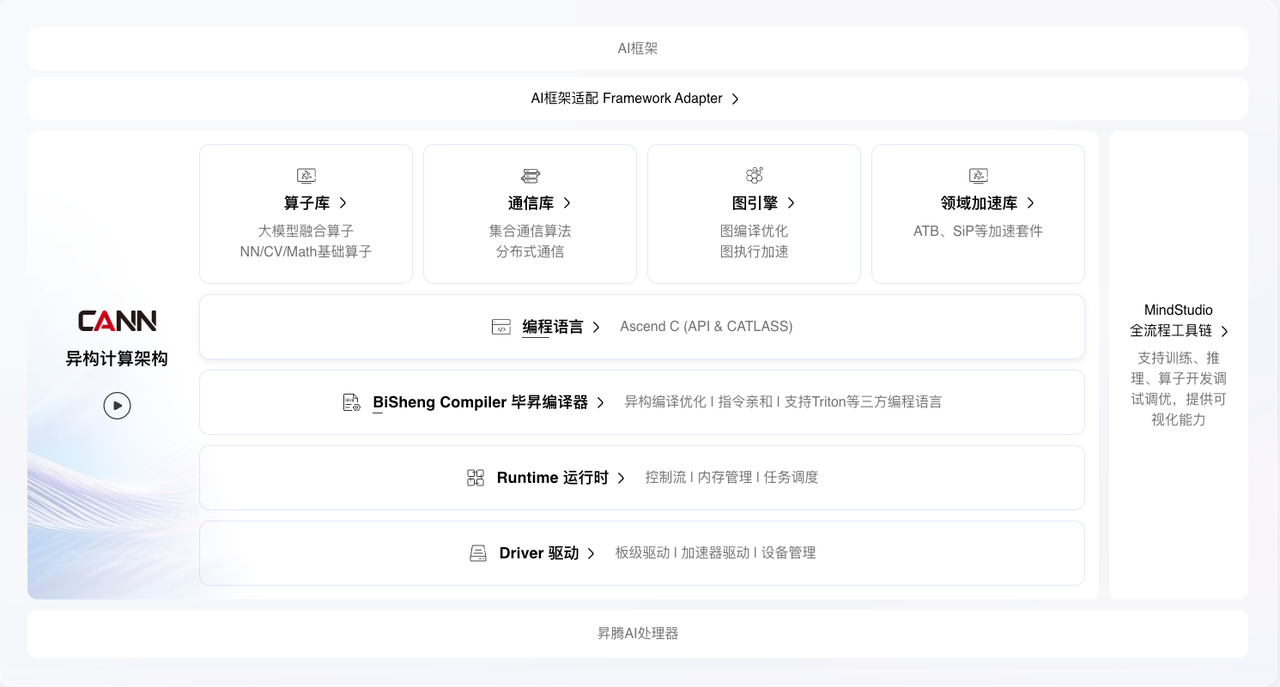Click the 图引擎 icon
The height and width of the screenshot is (687, 1280).
point(754,176)
